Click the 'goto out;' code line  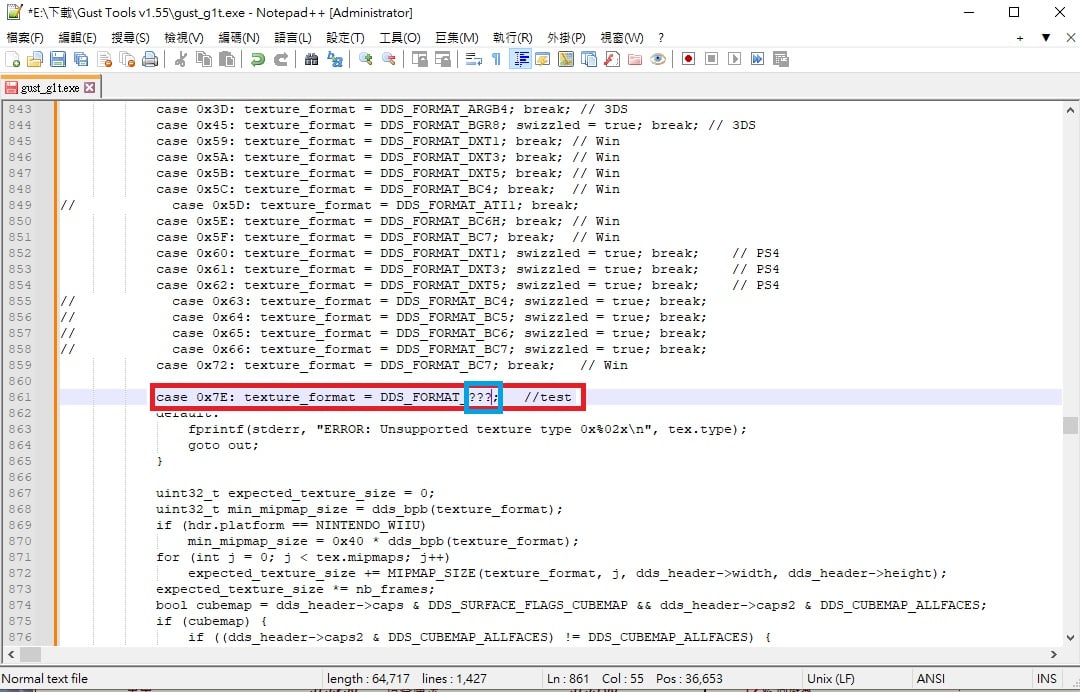coord(223,445)
